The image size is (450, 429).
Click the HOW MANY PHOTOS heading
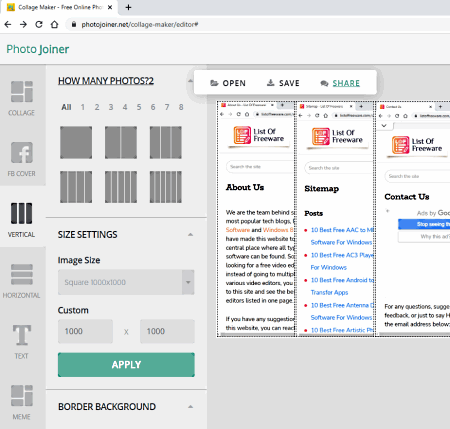pyautogui.click(x=106, y=81)
